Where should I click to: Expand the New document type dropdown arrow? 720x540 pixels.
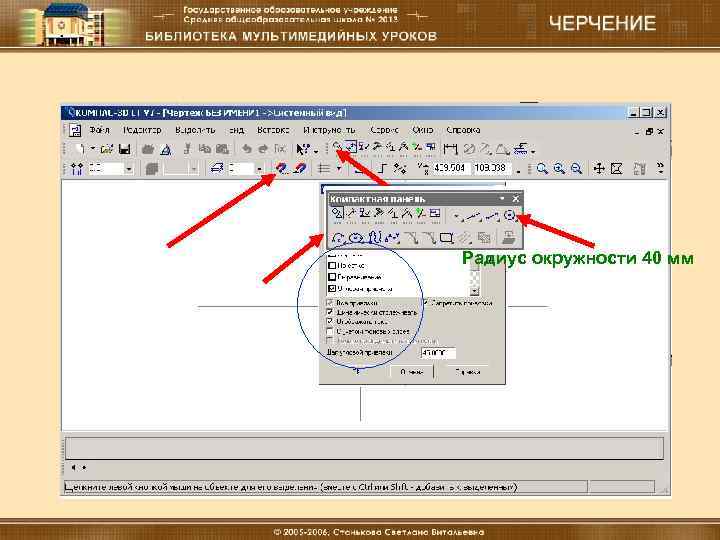tap(92, 149)
